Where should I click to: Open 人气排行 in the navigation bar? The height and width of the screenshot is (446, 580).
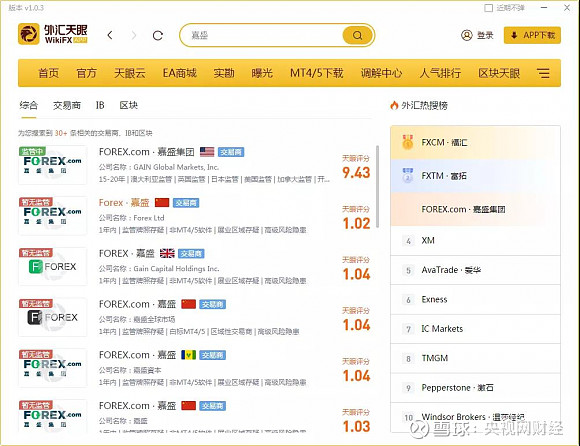point(440,73)
